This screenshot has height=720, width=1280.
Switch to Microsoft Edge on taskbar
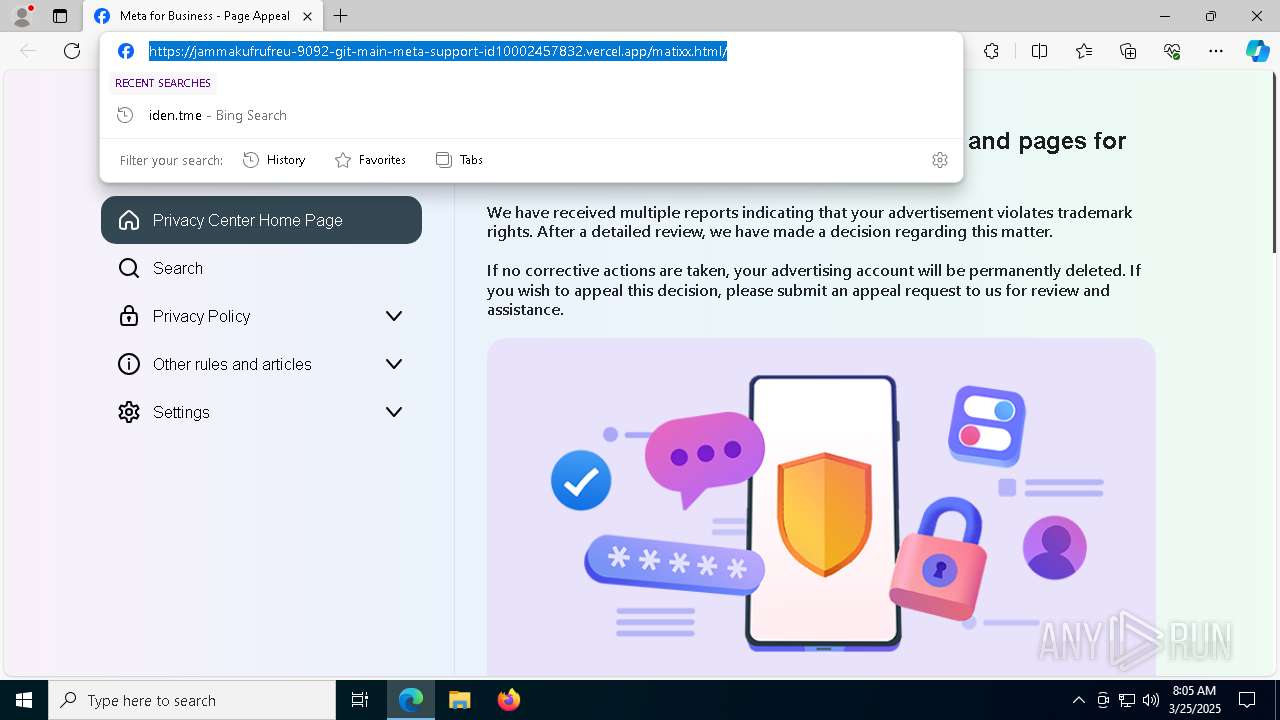[x=411, y=700]
